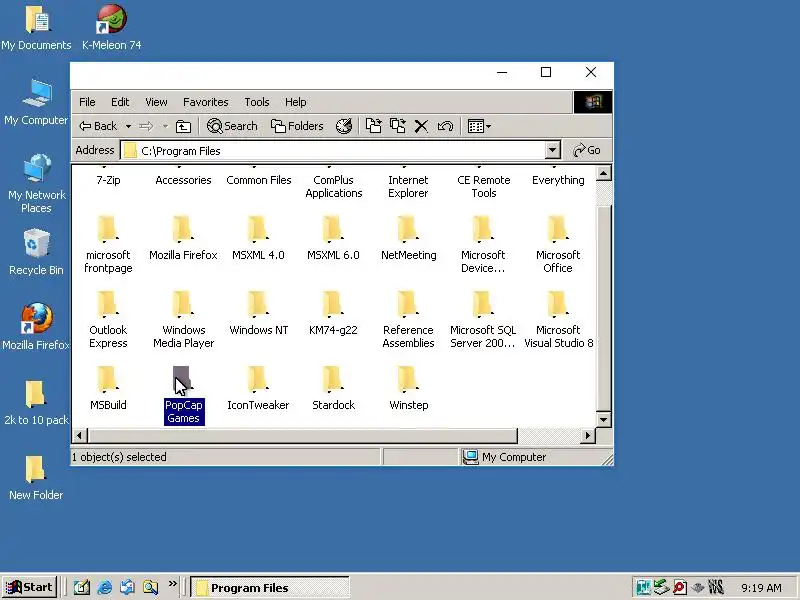Click the ComPlus Applications folder label
The height and width of the screenshot is (600, 800).
pos(334,187)
